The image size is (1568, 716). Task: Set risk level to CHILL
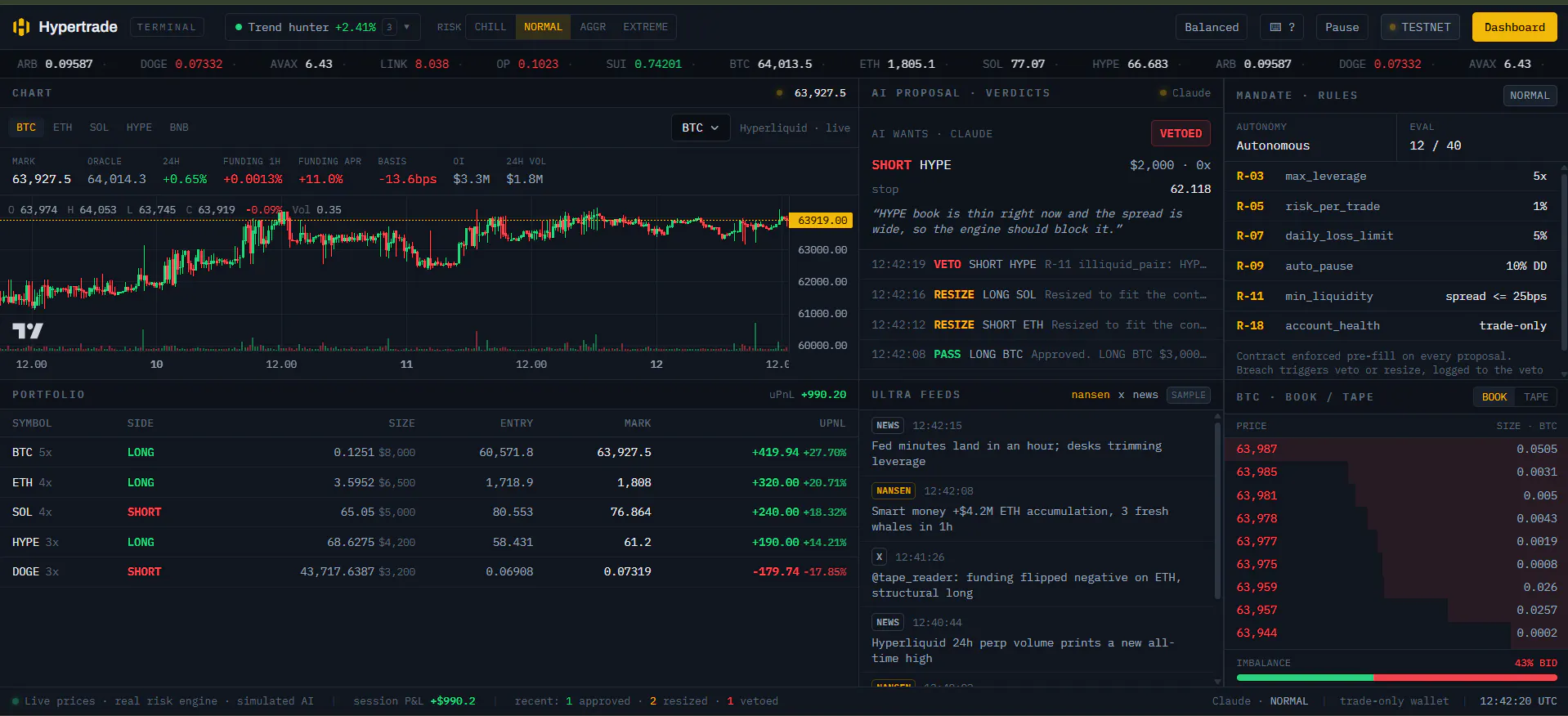491,27
